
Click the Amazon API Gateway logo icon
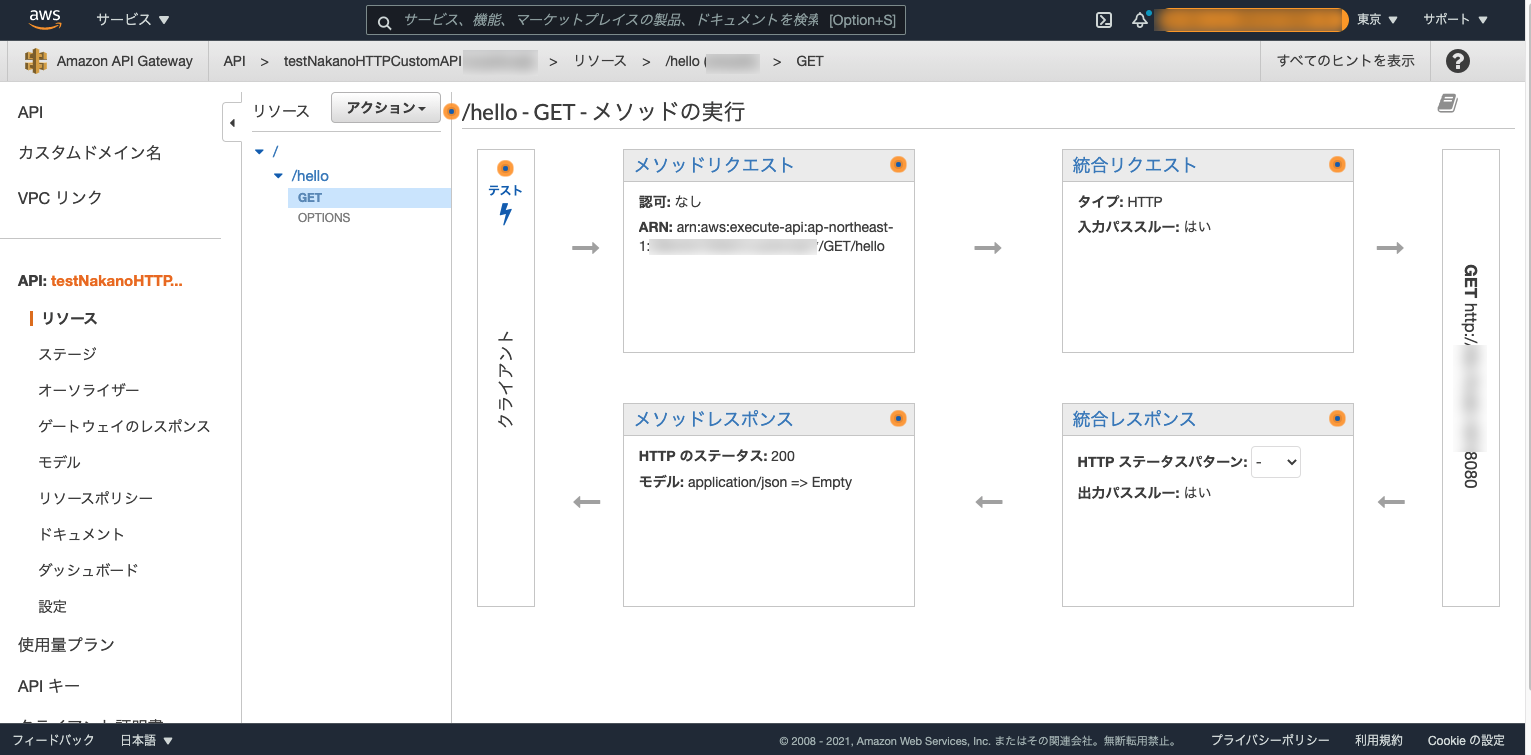pos(36,61)
